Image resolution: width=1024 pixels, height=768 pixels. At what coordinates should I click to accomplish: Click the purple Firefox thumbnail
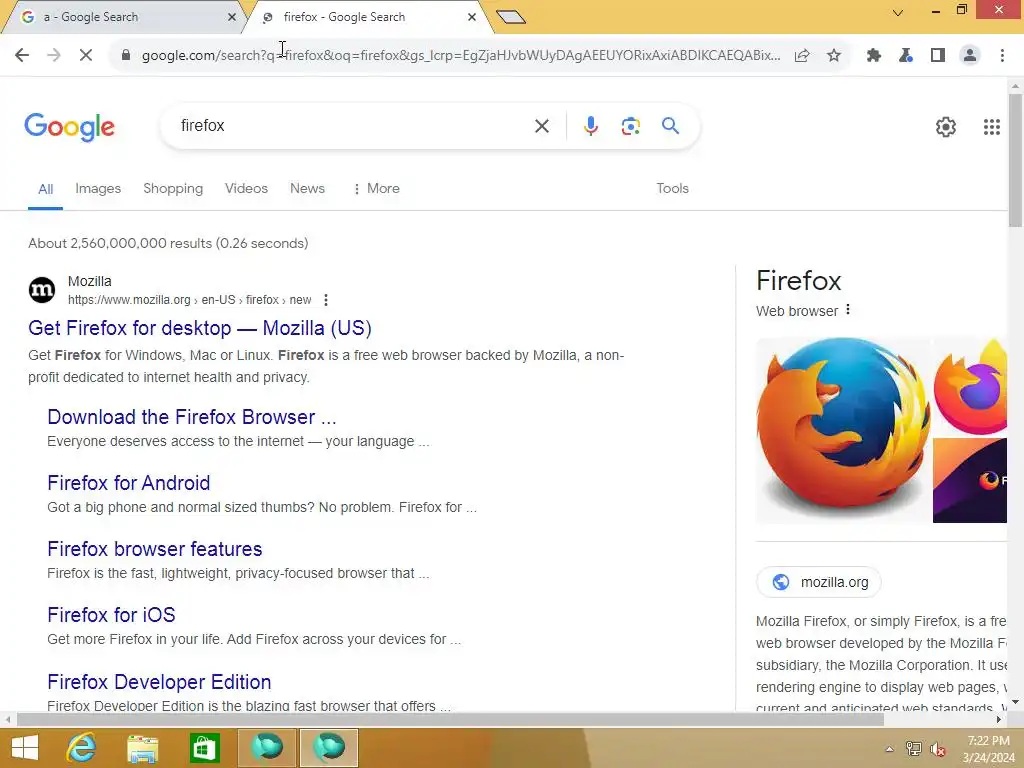click(970, 481)
